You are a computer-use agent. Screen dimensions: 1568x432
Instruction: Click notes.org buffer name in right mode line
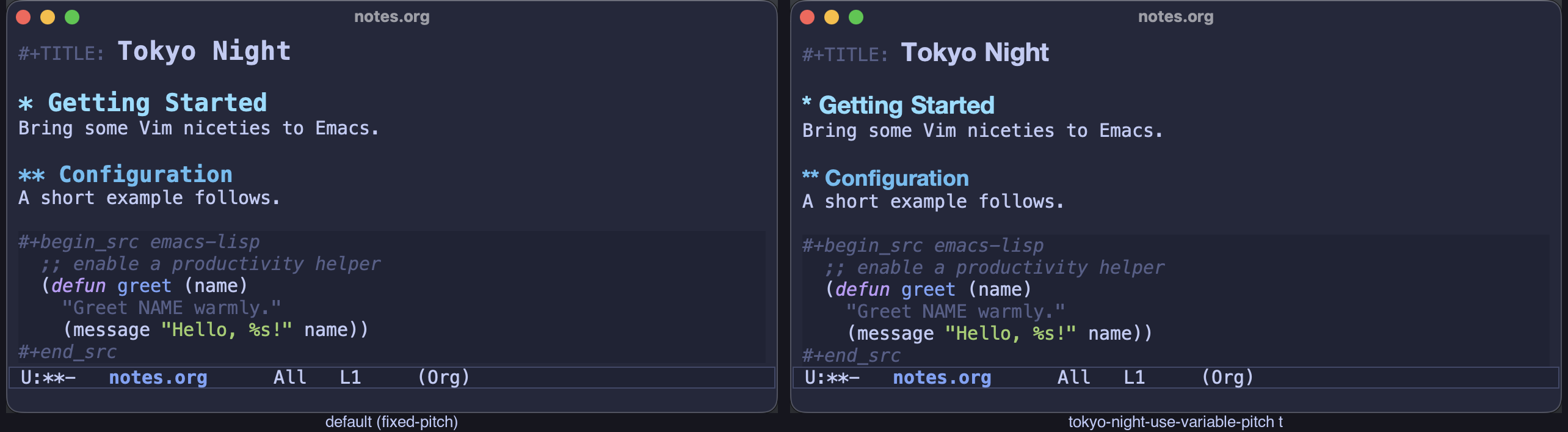coord(942,378)
